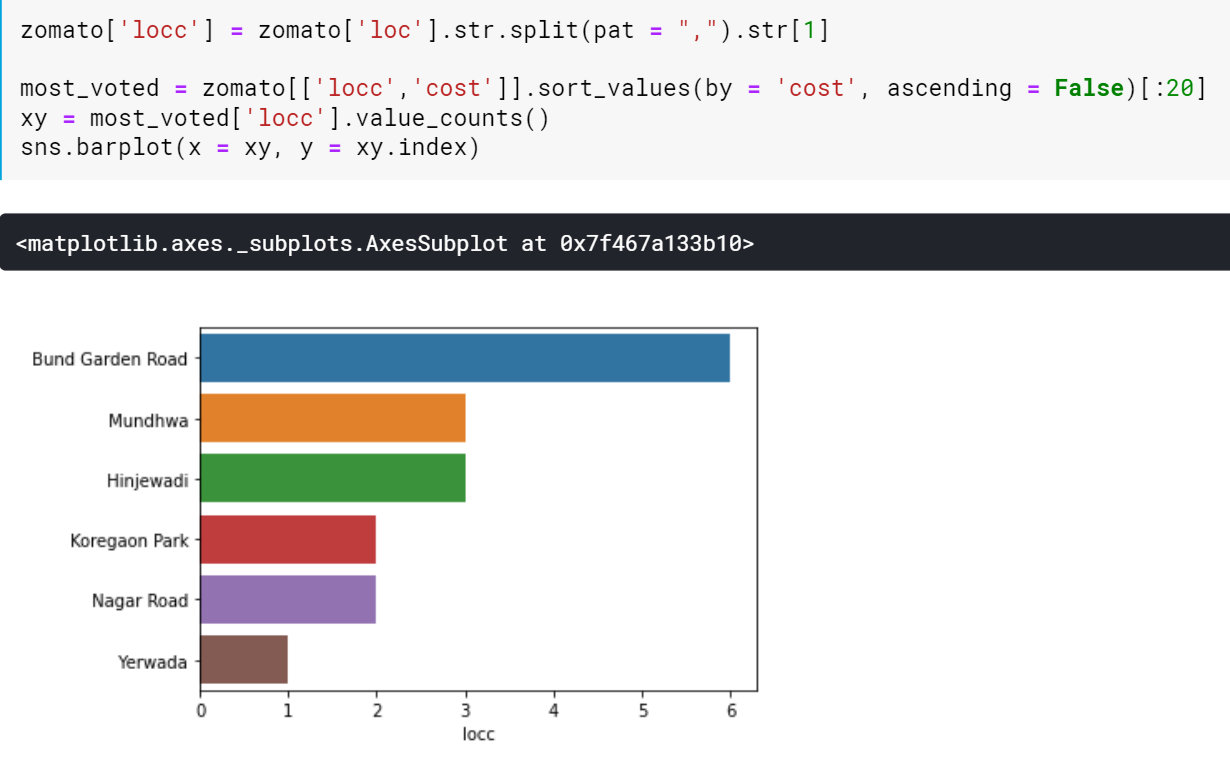
Task: Click the x-axis tick label 4
Action: coord(554,711)
